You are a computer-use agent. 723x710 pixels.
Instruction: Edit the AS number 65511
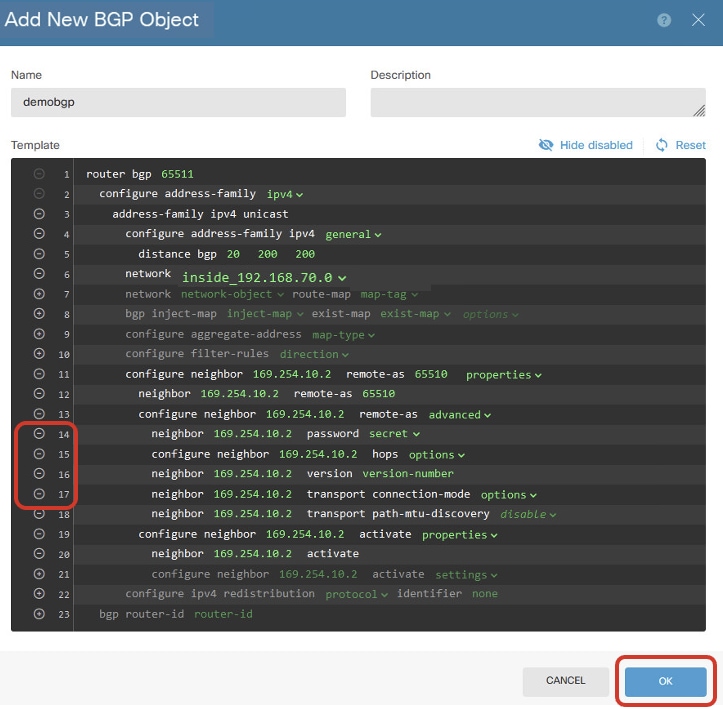[x=177, y=174]
